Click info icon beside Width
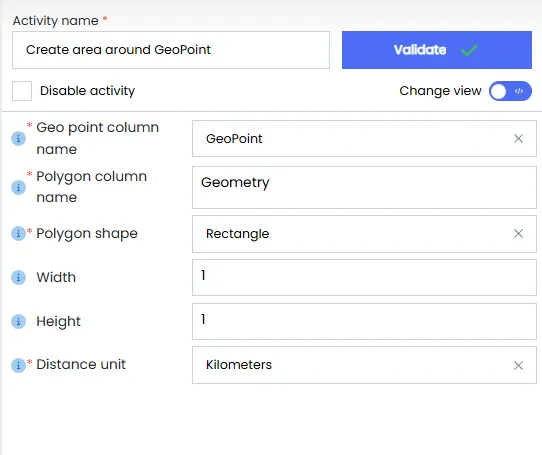Image resolution: width=542 pixels, height=455 pixels. [18, 277]
